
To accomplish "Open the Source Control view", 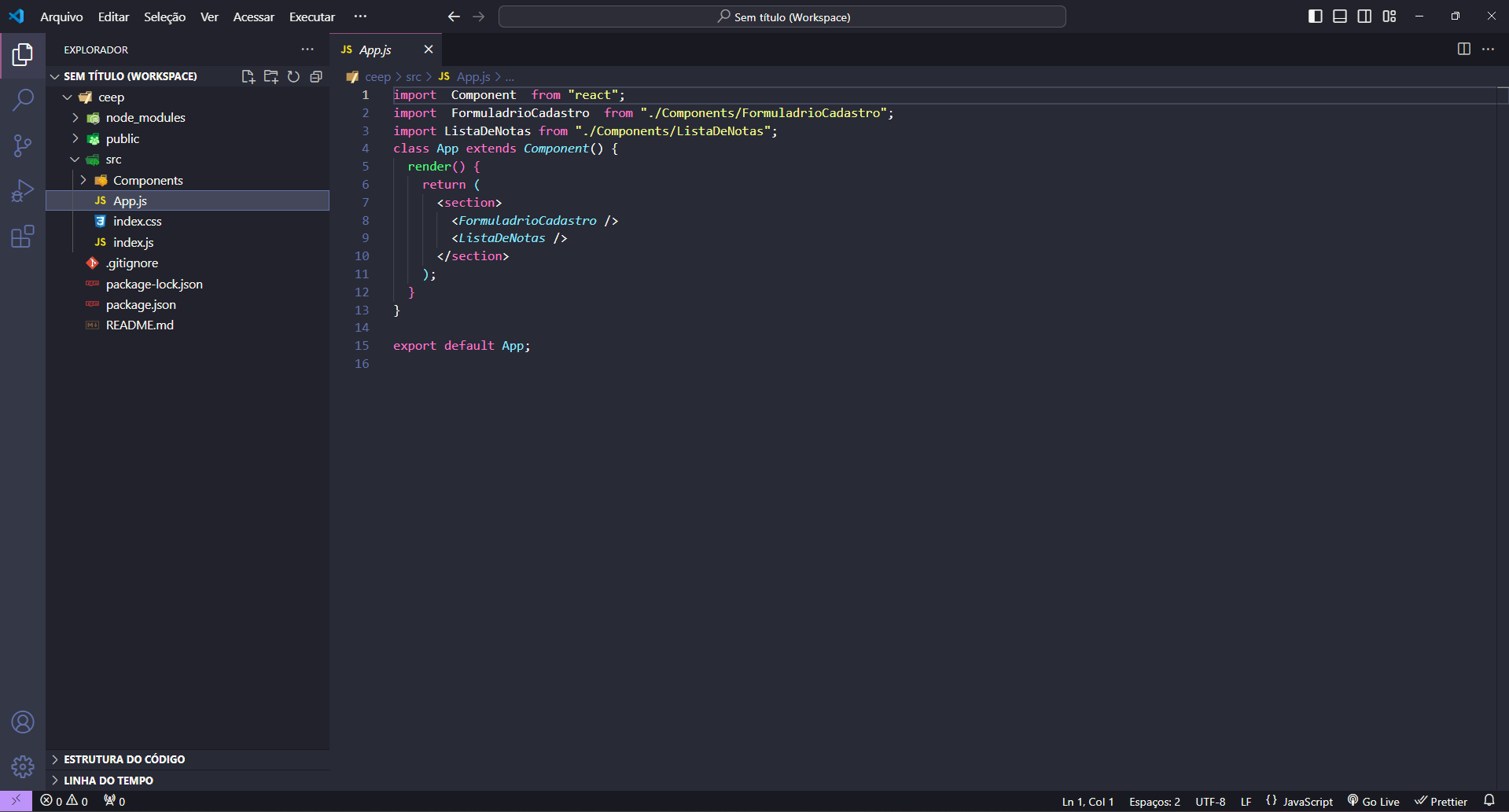I will tap(23, 145).
